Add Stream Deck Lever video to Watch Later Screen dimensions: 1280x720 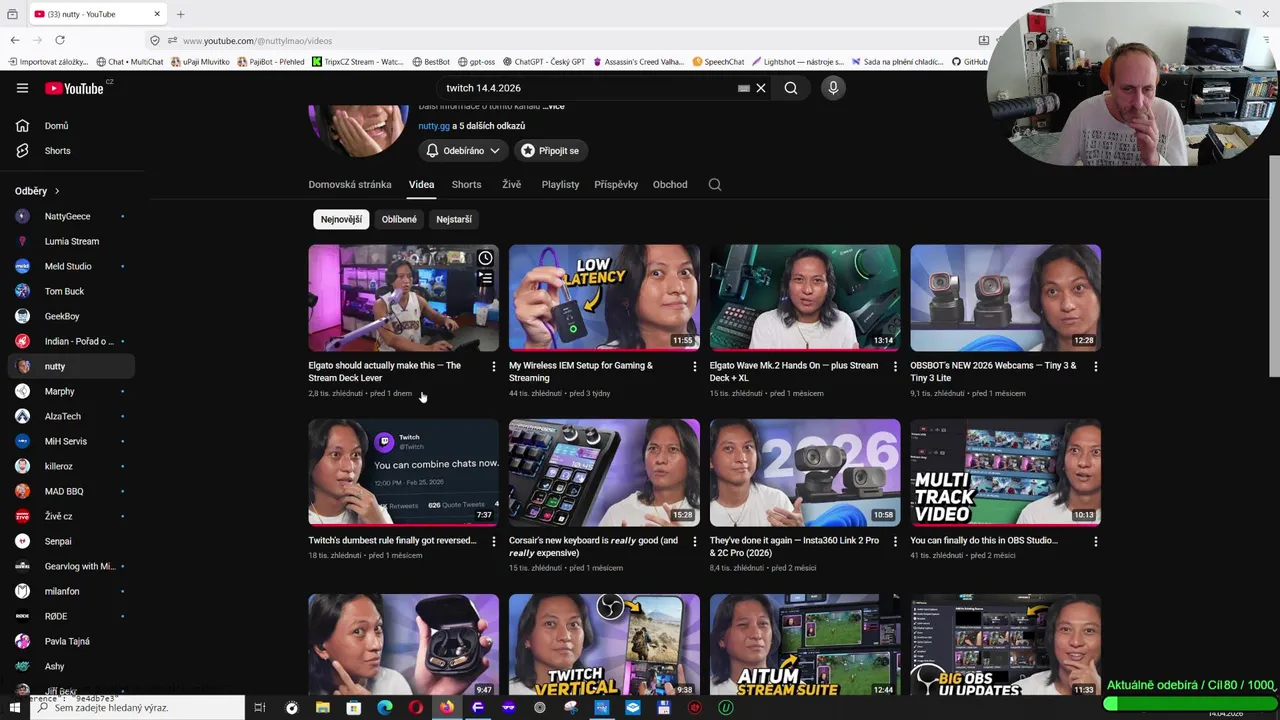(x=485, y=258)
